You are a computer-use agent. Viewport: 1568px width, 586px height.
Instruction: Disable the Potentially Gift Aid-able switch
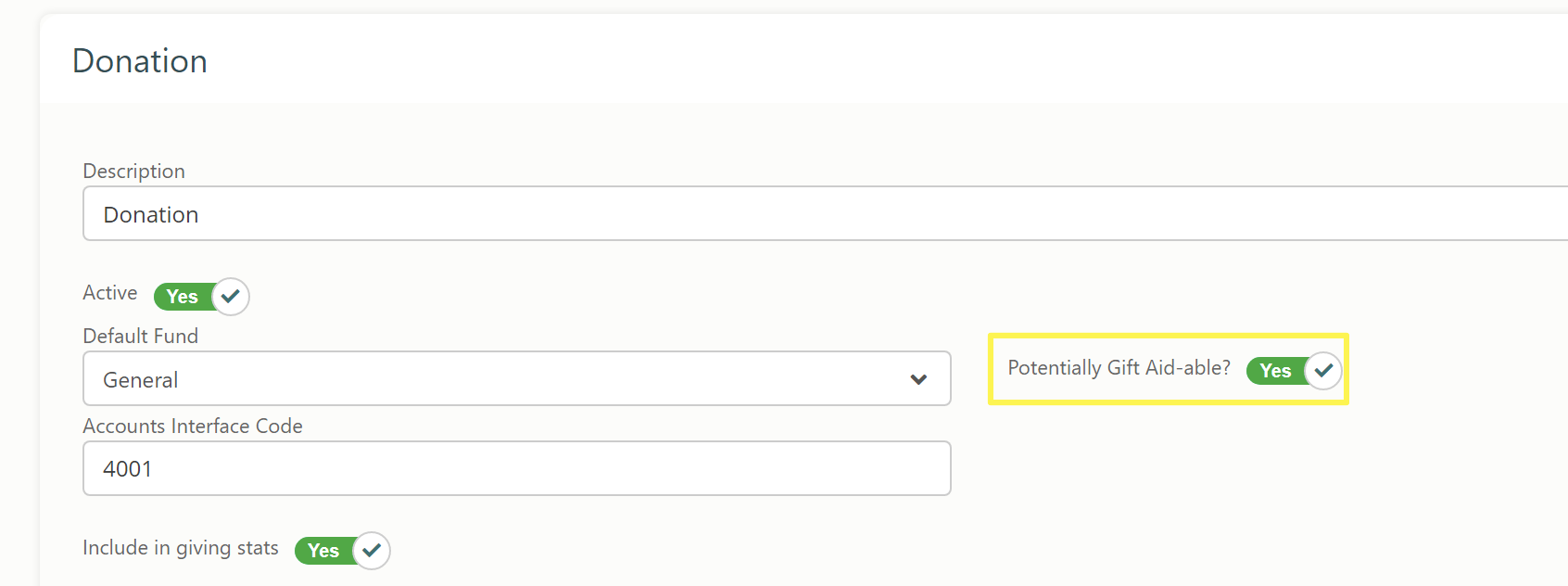click(1294, 370)
